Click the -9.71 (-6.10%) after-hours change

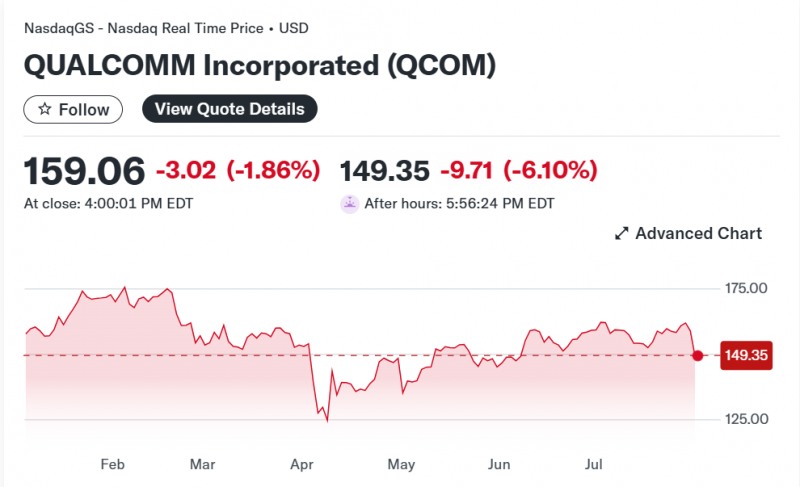(x=519, y=171)
